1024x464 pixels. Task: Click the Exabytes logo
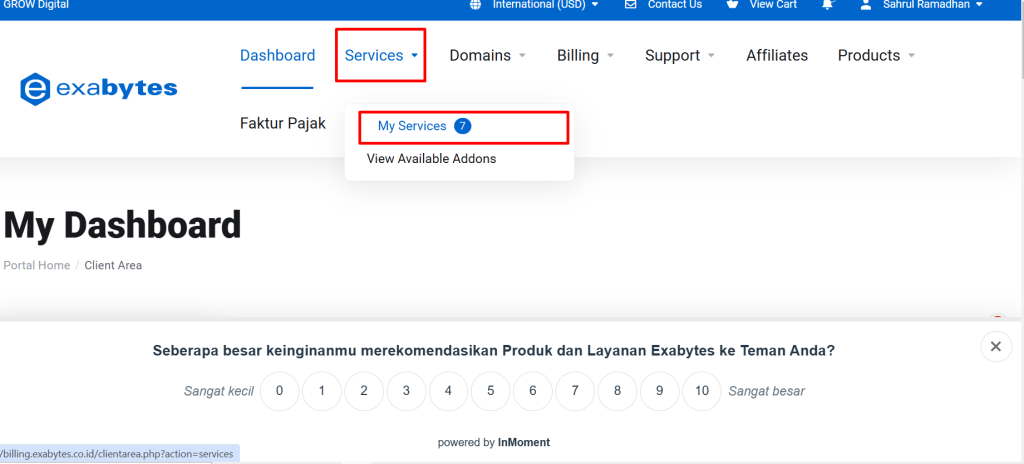tap(98, 89)
